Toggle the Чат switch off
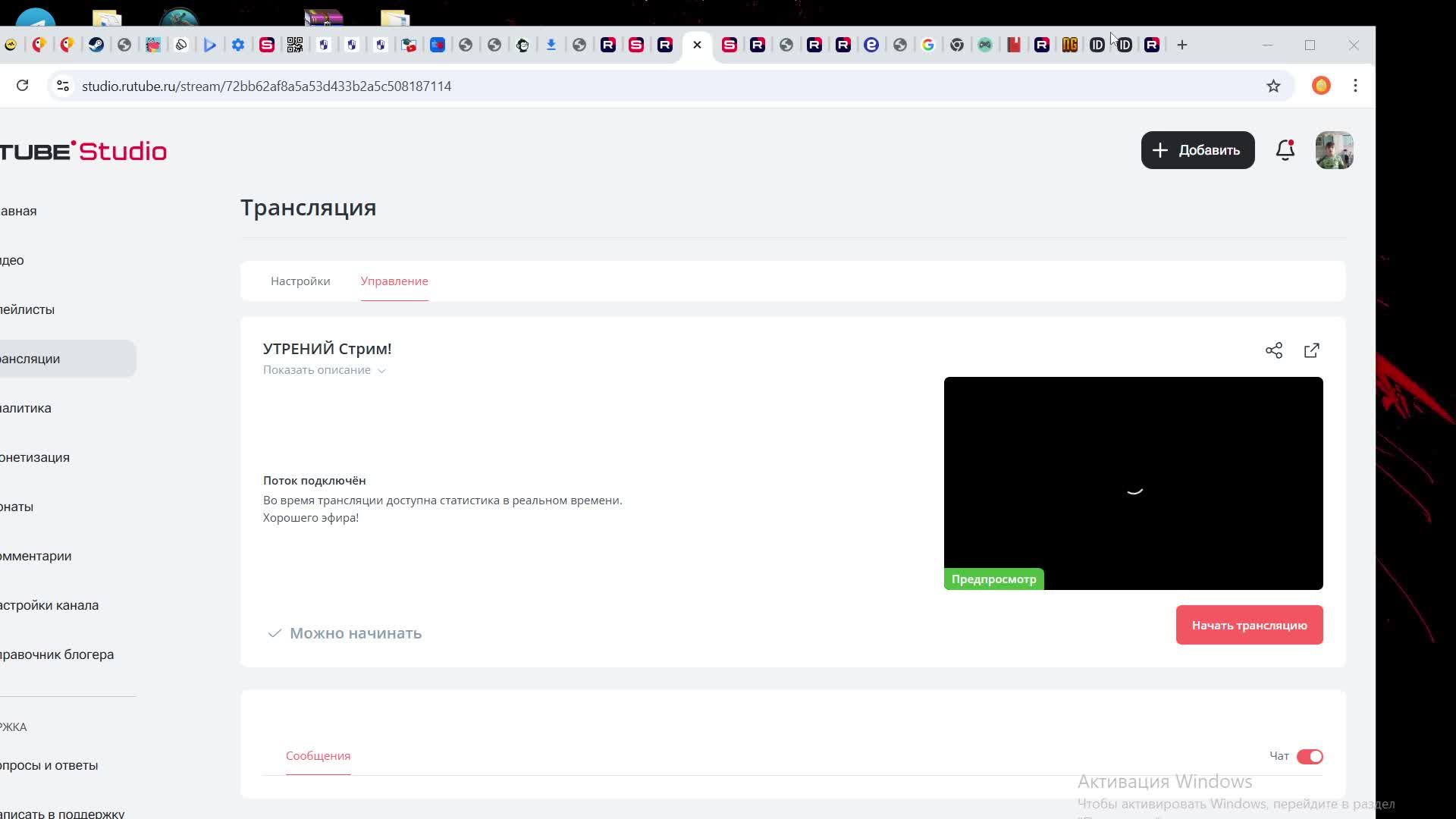 (x=1310, y=756)
